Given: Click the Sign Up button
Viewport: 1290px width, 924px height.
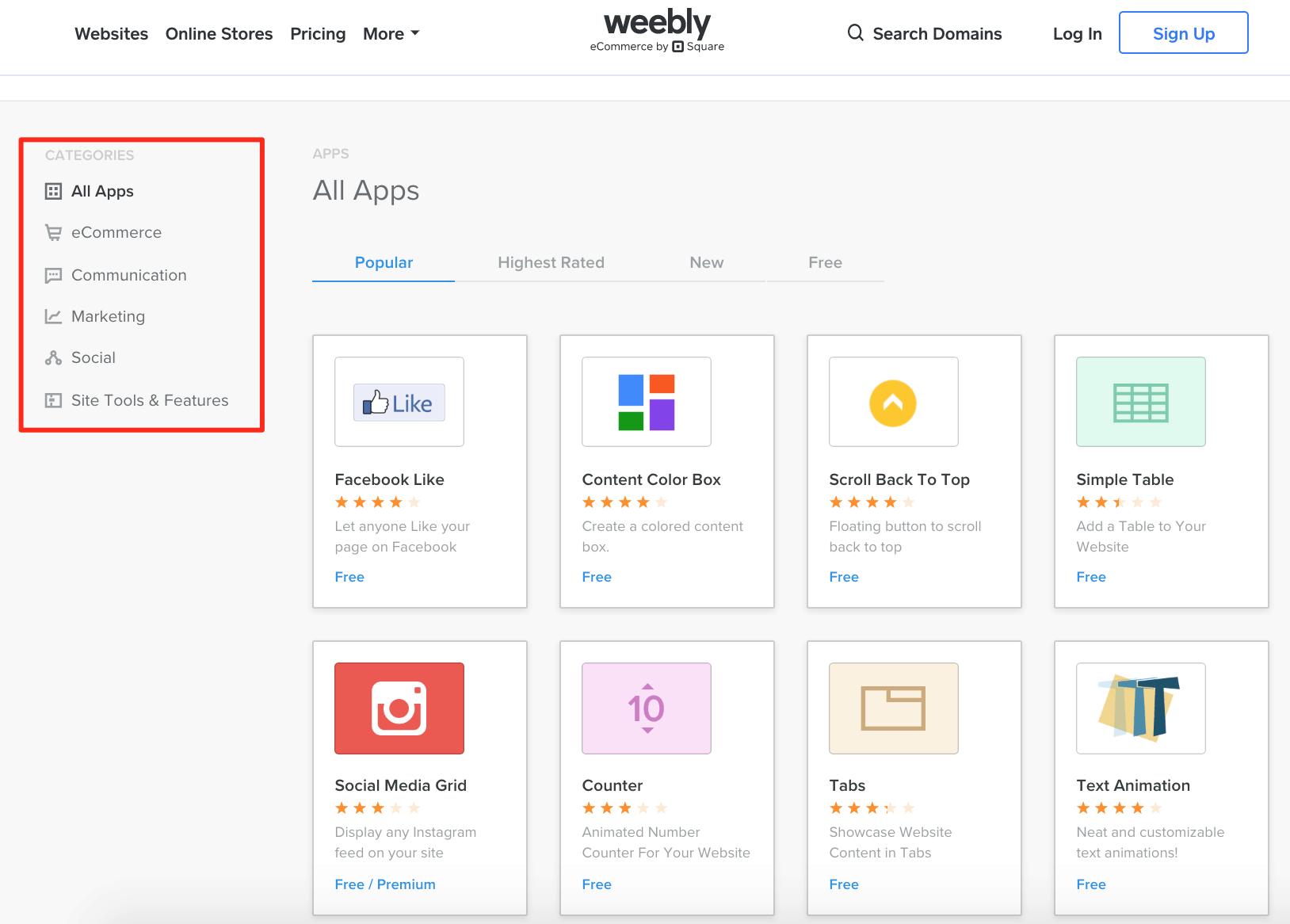Looking at the screenshot, I should [1183, 32].
